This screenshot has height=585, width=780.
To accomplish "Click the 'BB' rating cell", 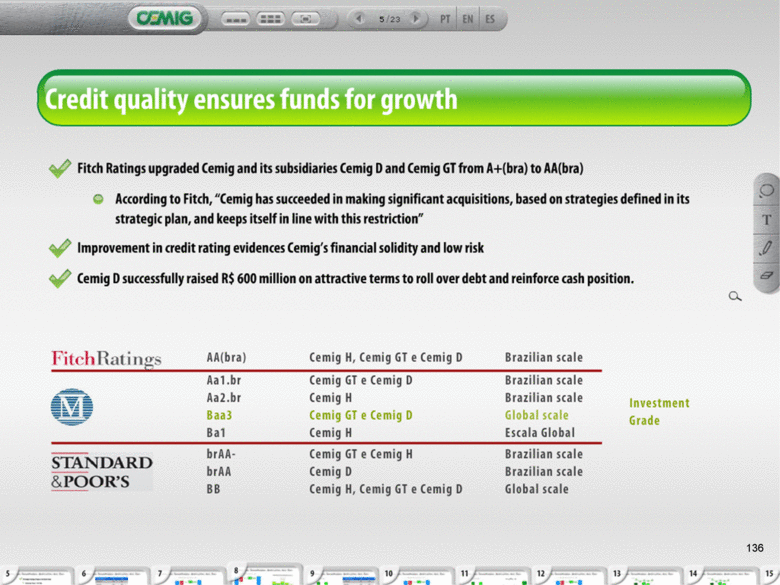I will tap(213, 489).
